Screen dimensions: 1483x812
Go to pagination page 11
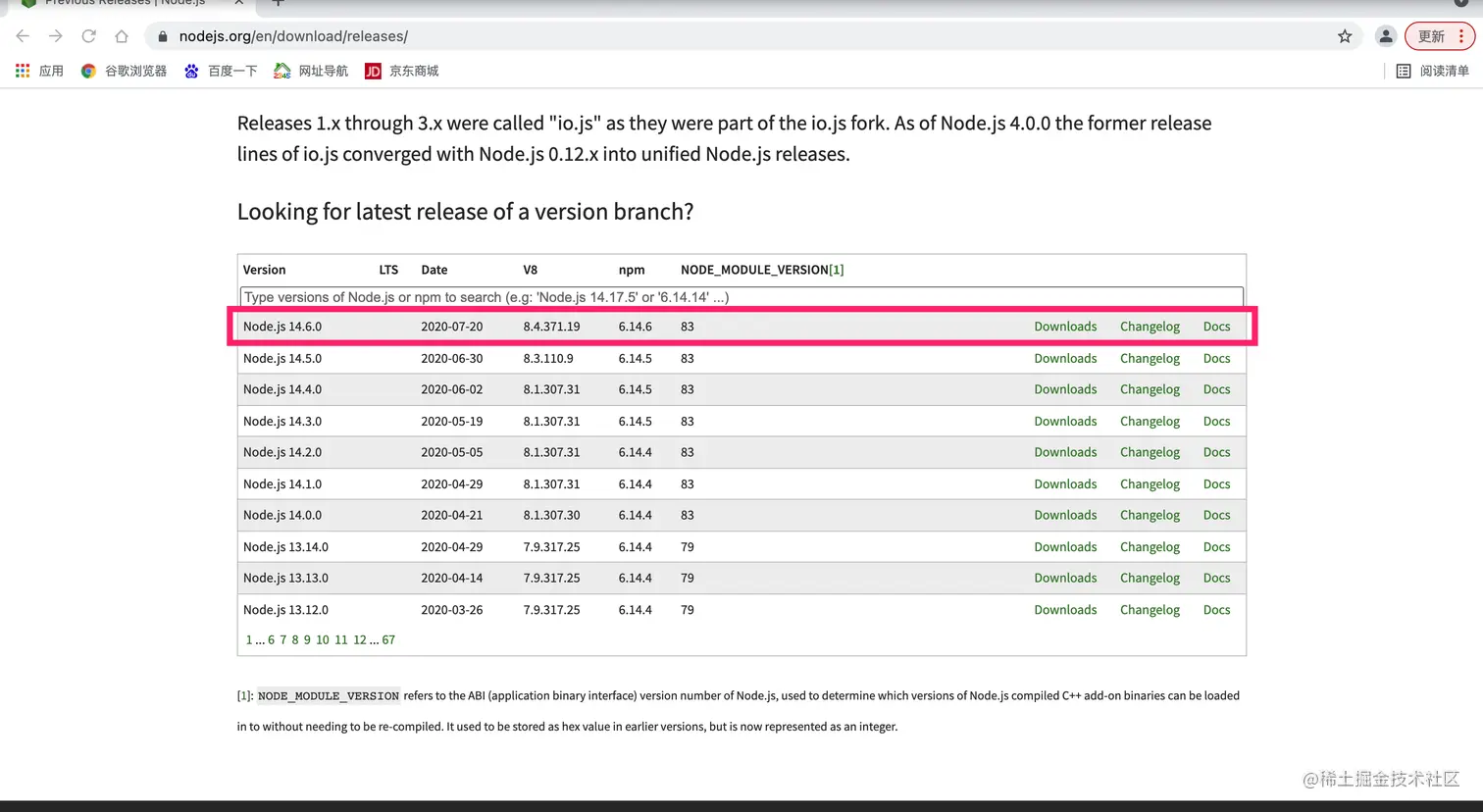(x=341, y=639)
